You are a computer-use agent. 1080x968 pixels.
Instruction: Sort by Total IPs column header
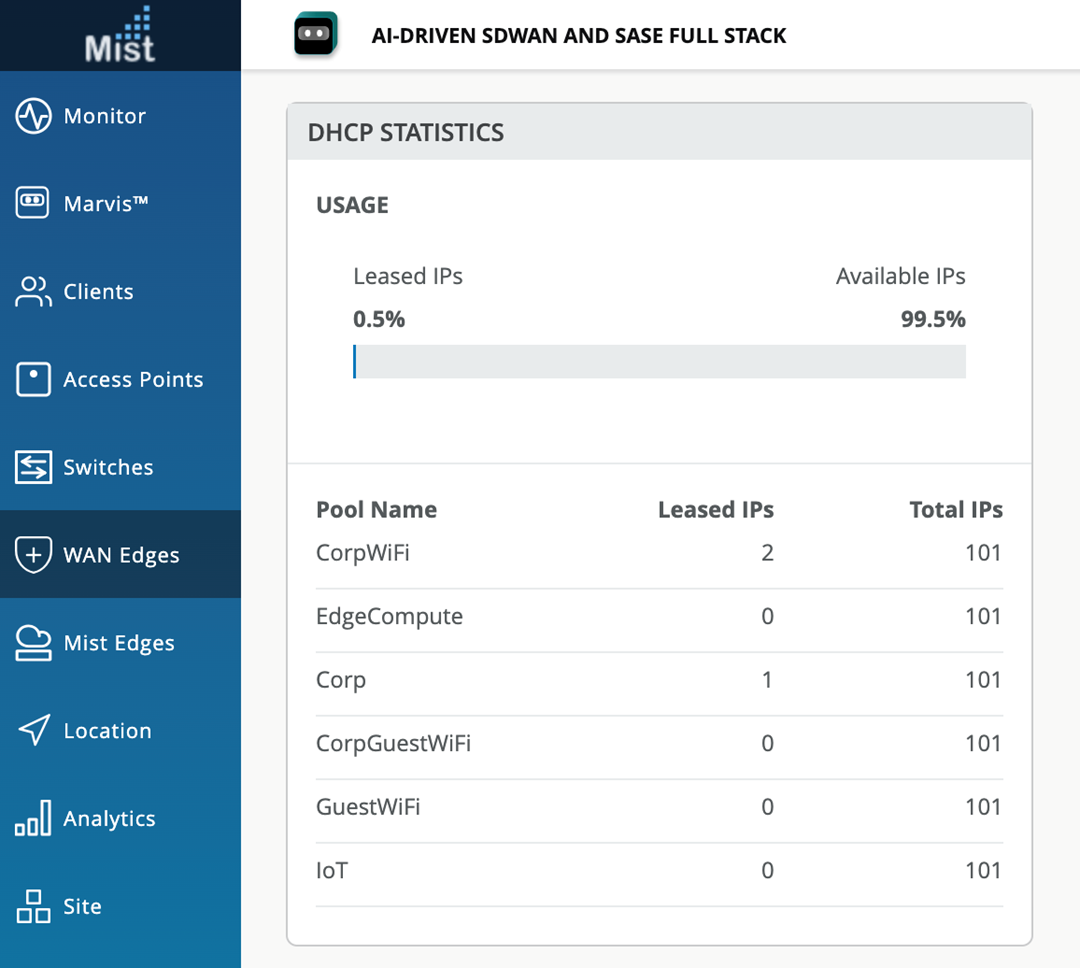955,510
